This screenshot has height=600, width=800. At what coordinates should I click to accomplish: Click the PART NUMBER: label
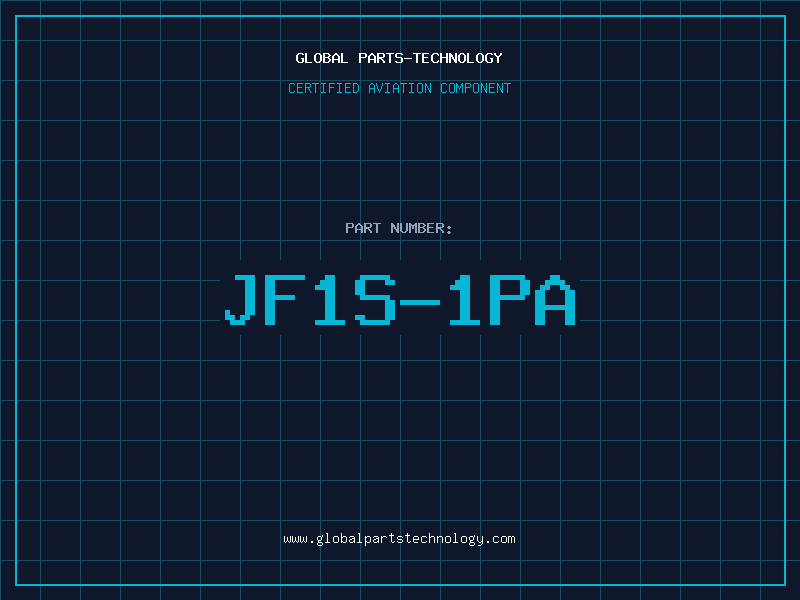[399, 228]
